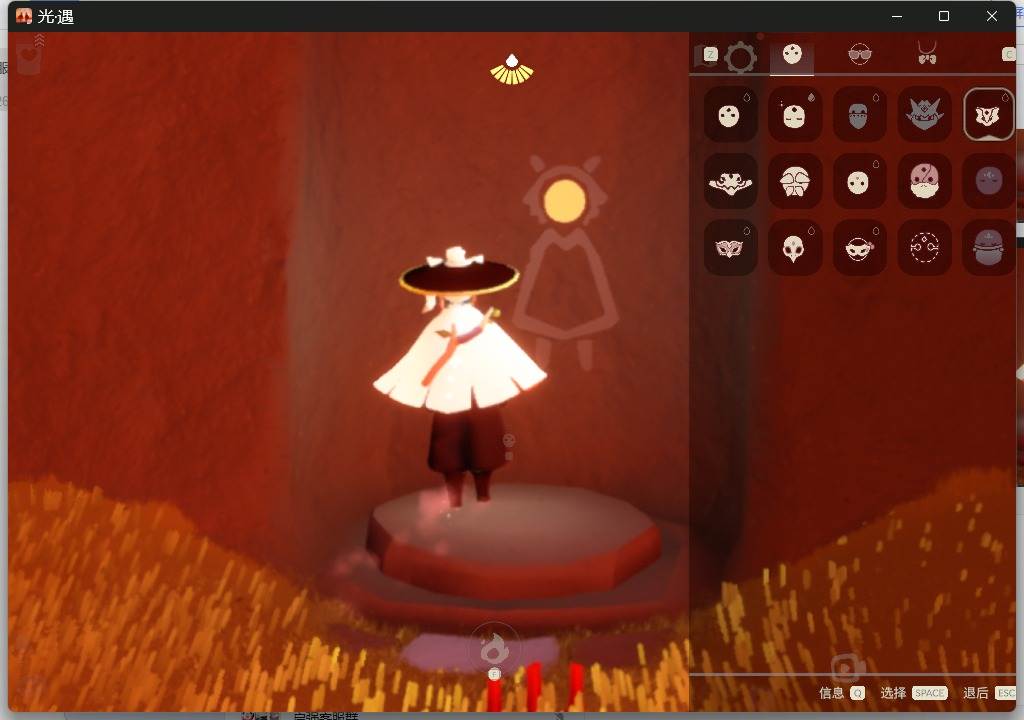
Task: Pick the gray veiled face mask
Action: point(859,114)
